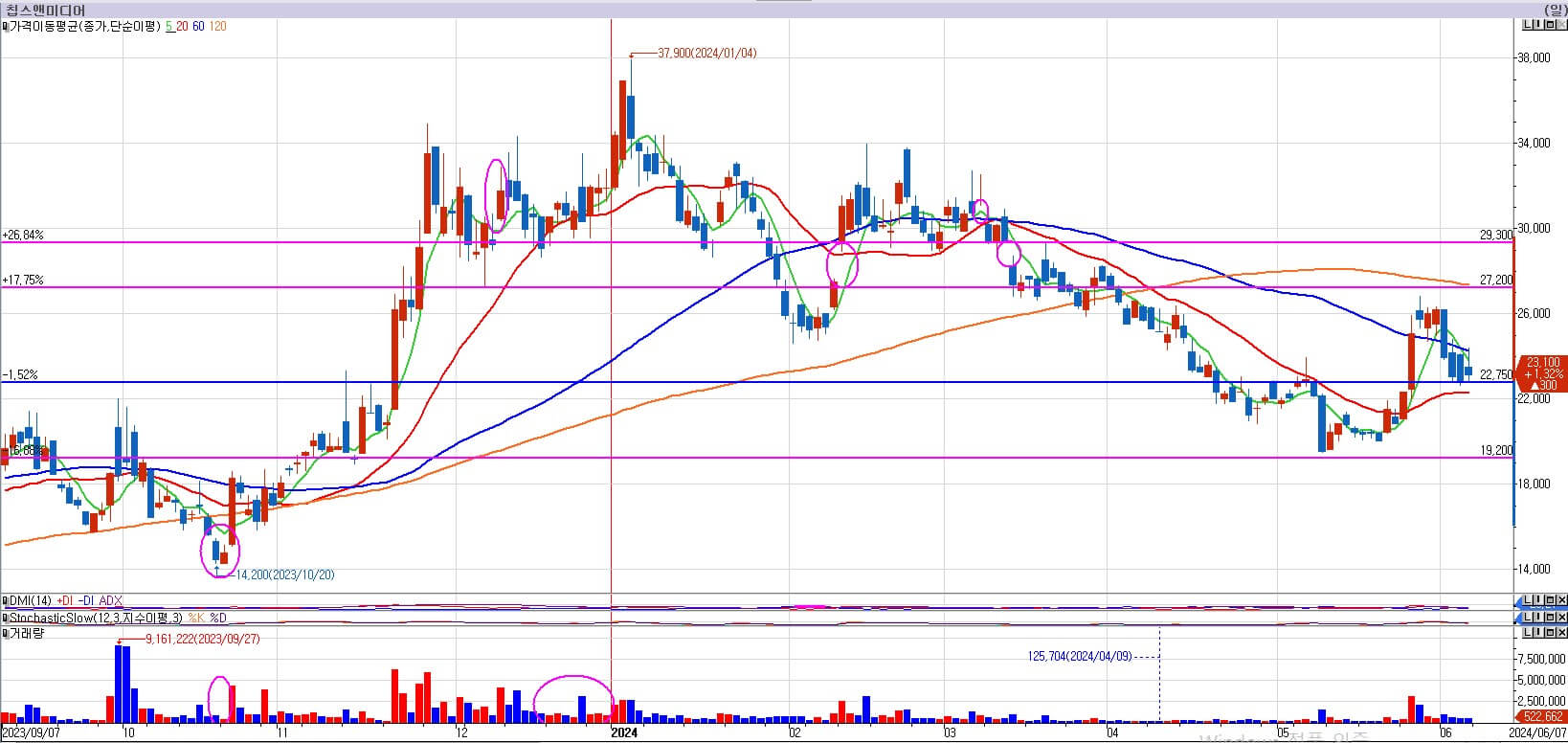Select the 20-day moving average legend
Viewport: 1568px width, 743px height.
tap(181, 27)
